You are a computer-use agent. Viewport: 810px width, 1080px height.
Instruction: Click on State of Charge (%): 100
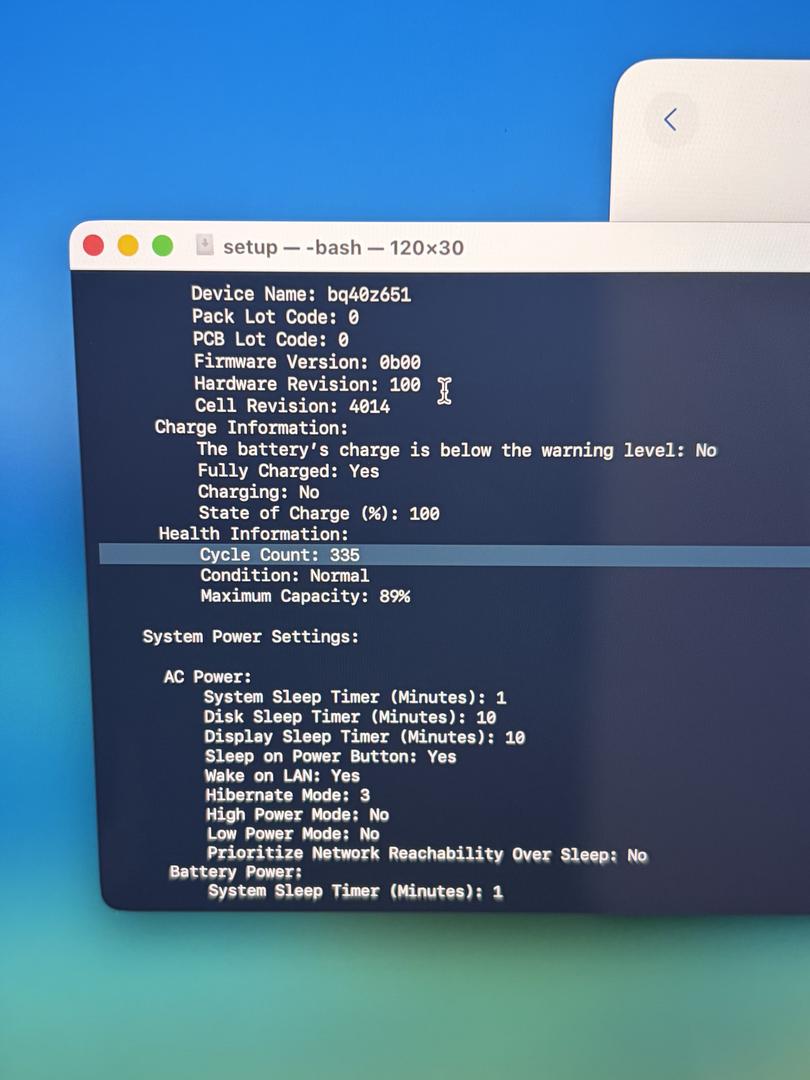click(318, 513)
